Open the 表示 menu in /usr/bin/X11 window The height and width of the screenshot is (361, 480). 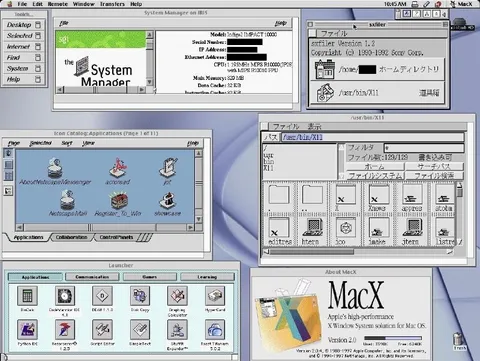point(314,126)
